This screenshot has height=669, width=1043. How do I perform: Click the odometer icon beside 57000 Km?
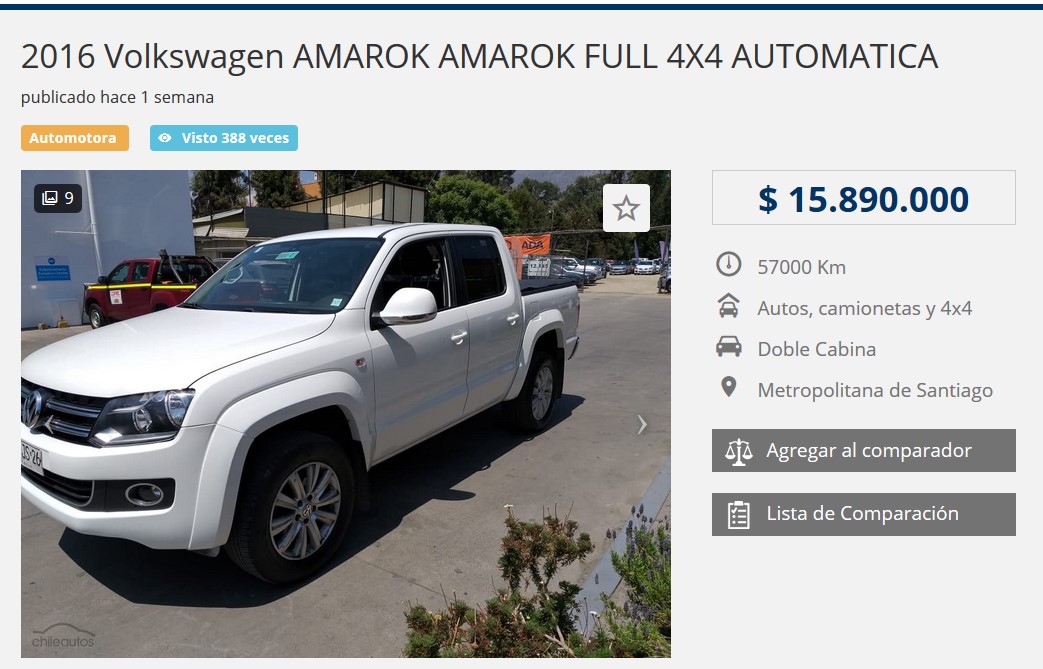click(728, 264)
